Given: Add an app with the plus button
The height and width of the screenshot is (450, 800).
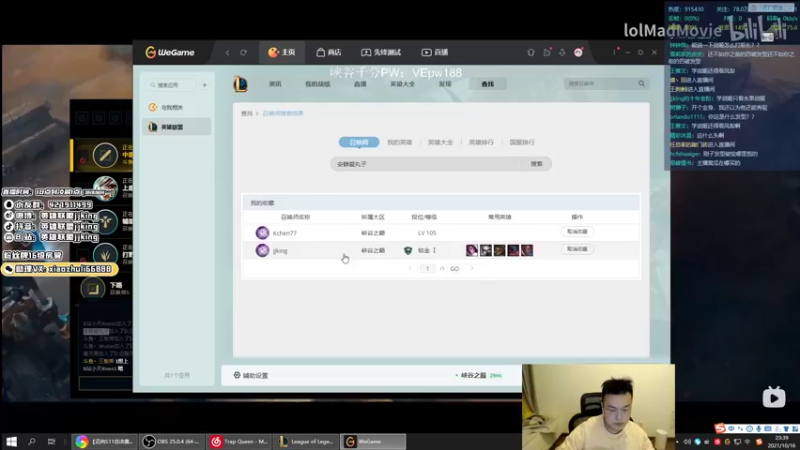Looking at the screenshot, I should [x=205, y=85].
